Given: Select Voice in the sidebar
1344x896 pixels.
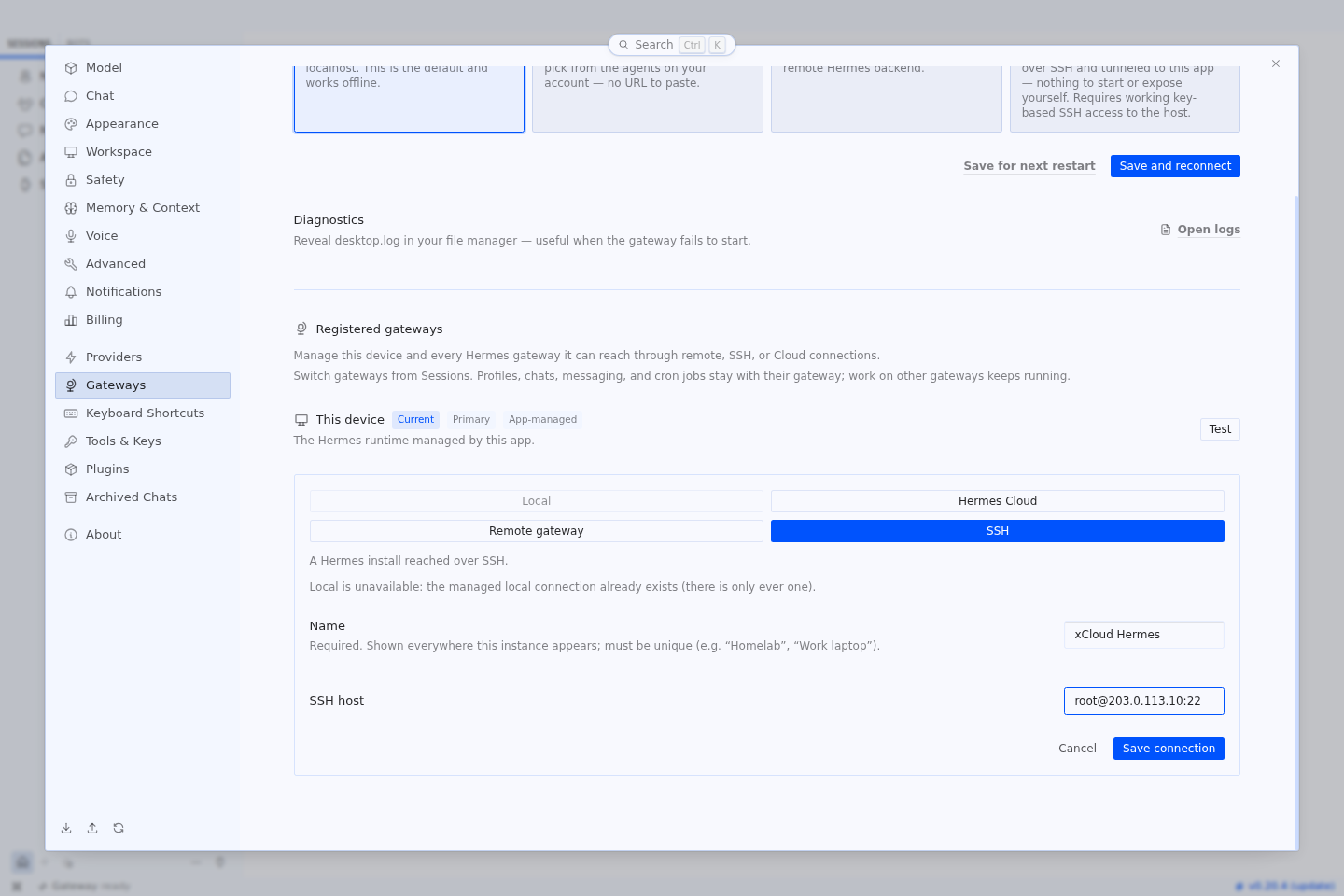Looking at the screenshot, I should [143, 236].
